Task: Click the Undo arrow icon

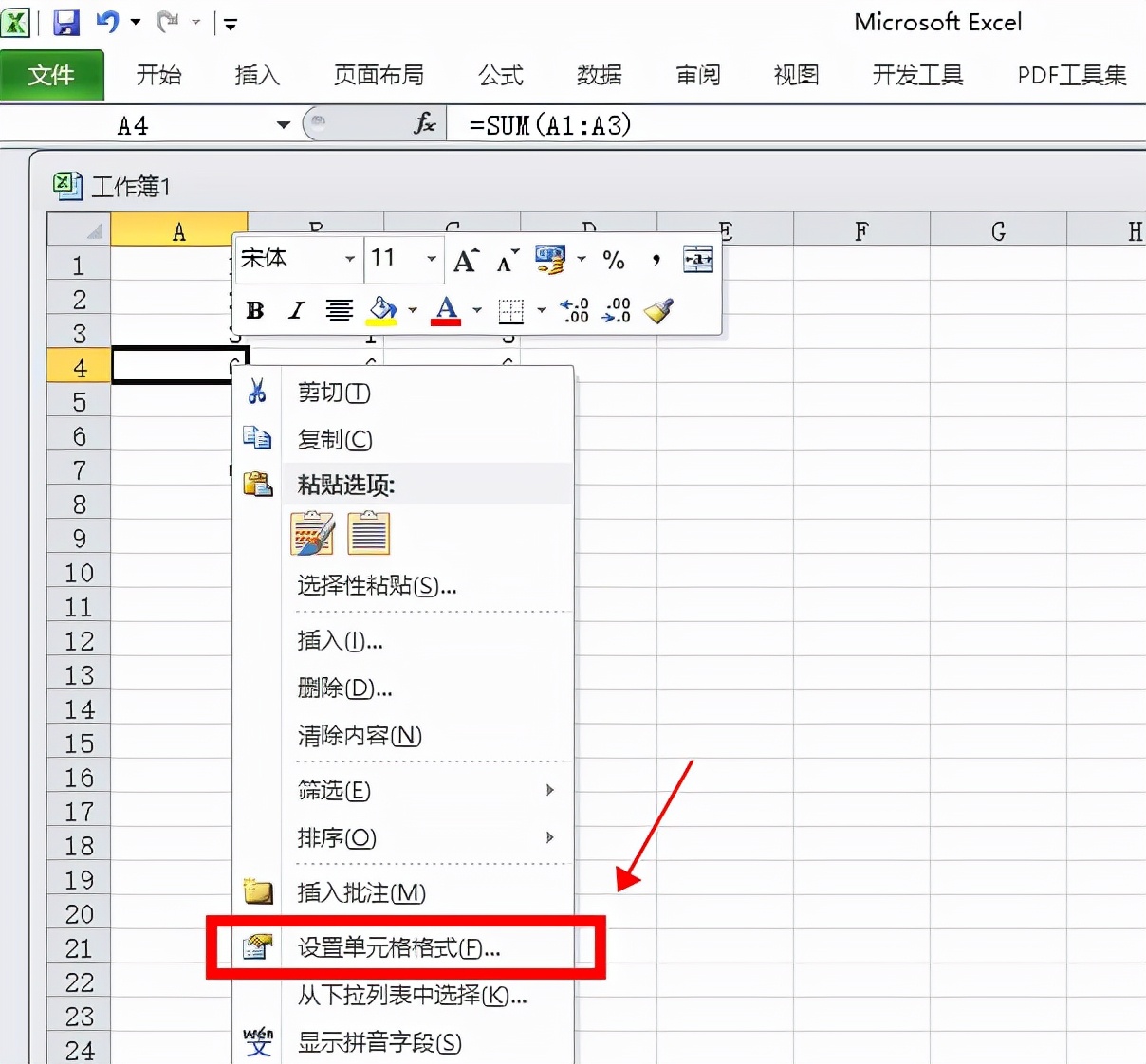Action: click(107, 21)
